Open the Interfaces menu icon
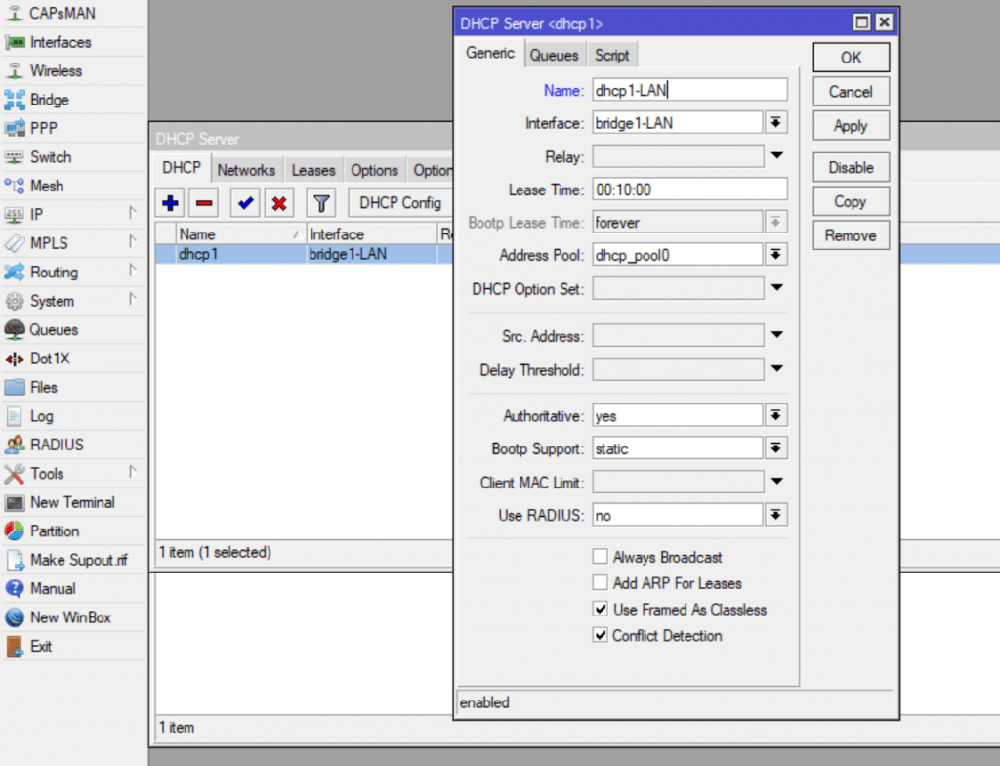 pyautogui.click(x=15, y=42)
